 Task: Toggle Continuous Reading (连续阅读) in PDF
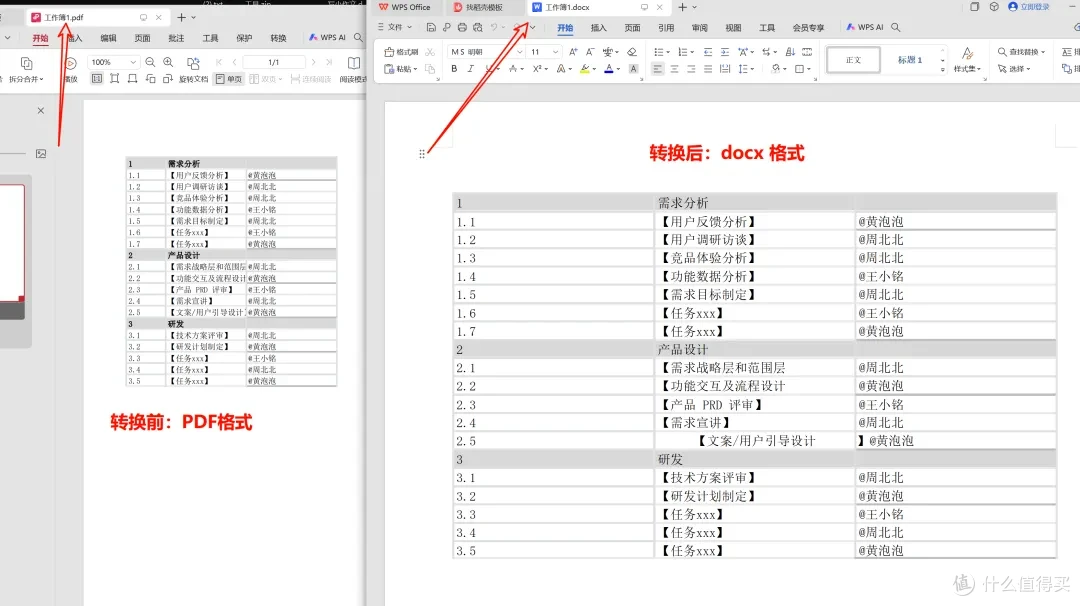coord(311,79)
